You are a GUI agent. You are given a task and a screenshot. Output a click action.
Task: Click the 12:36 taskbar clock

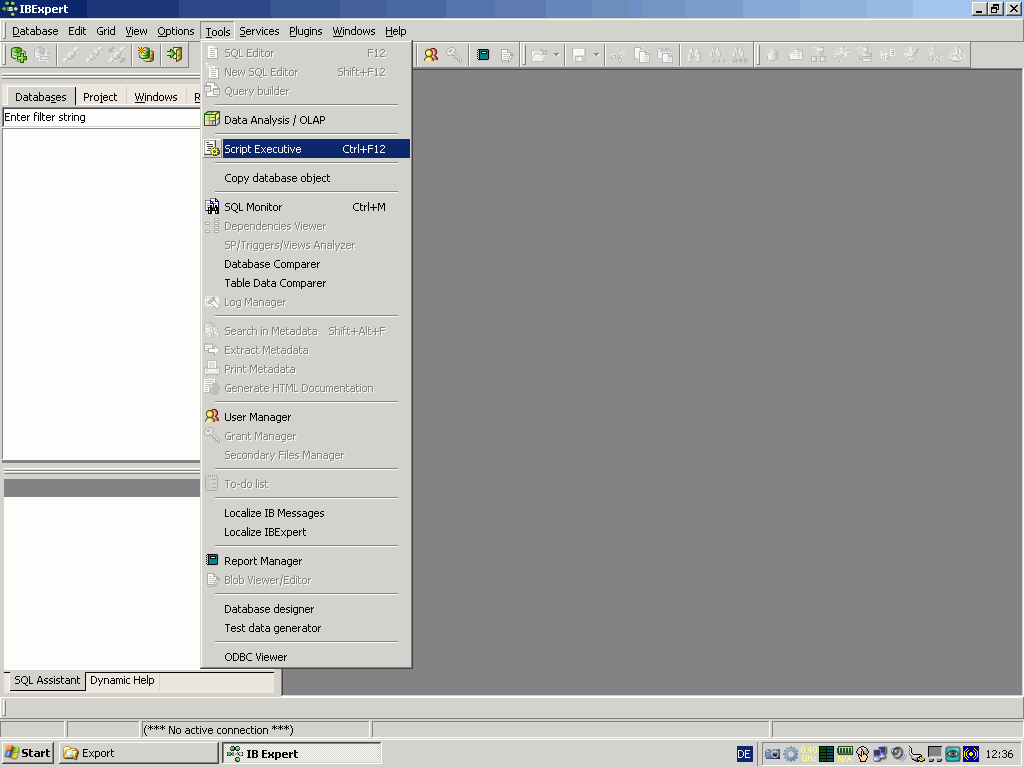(x=999, y=754)
